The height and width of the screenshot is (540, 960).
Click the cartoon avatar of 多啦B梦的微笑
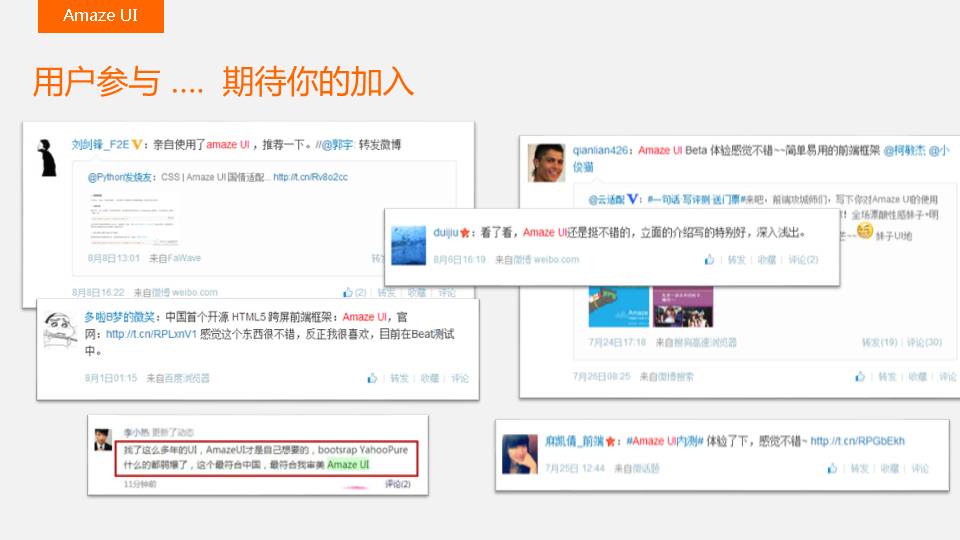[60, 330]
